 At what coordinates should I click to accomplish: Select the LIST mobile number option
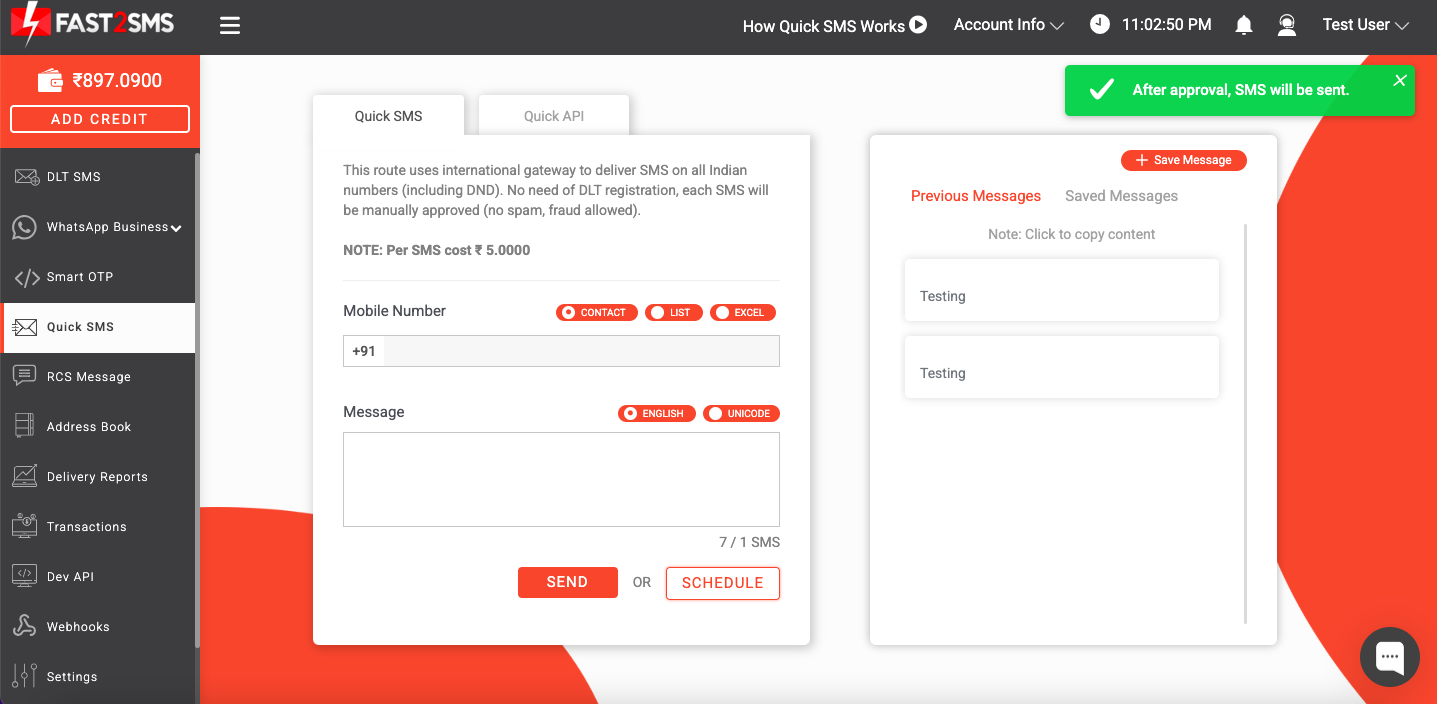674,313
